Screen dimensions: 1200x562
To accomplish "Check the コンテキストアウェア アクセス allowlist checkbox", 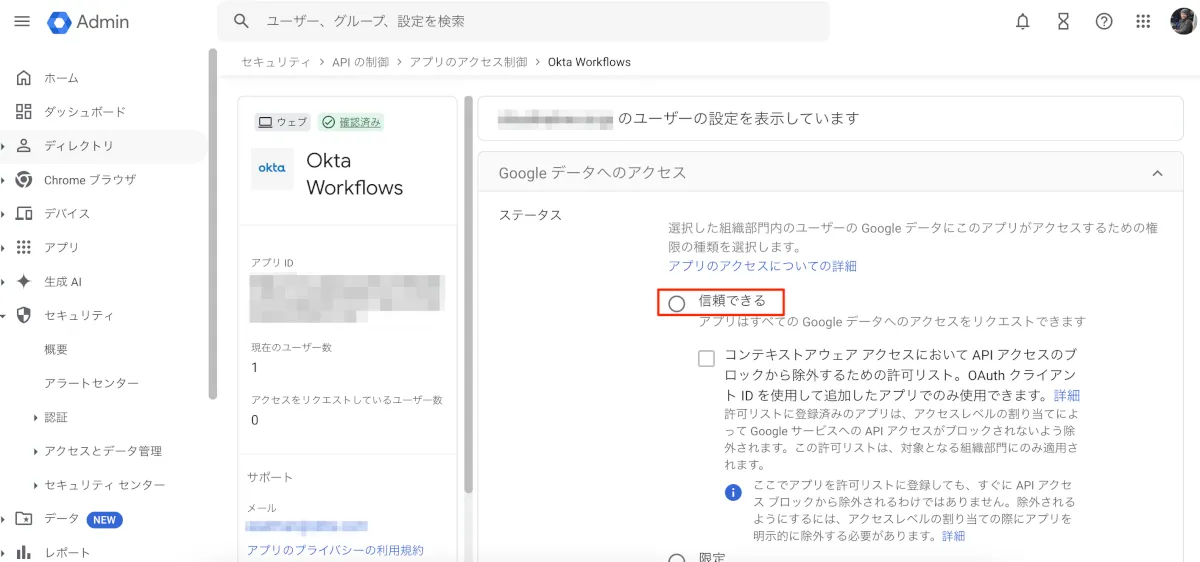I will coord(707,357).
